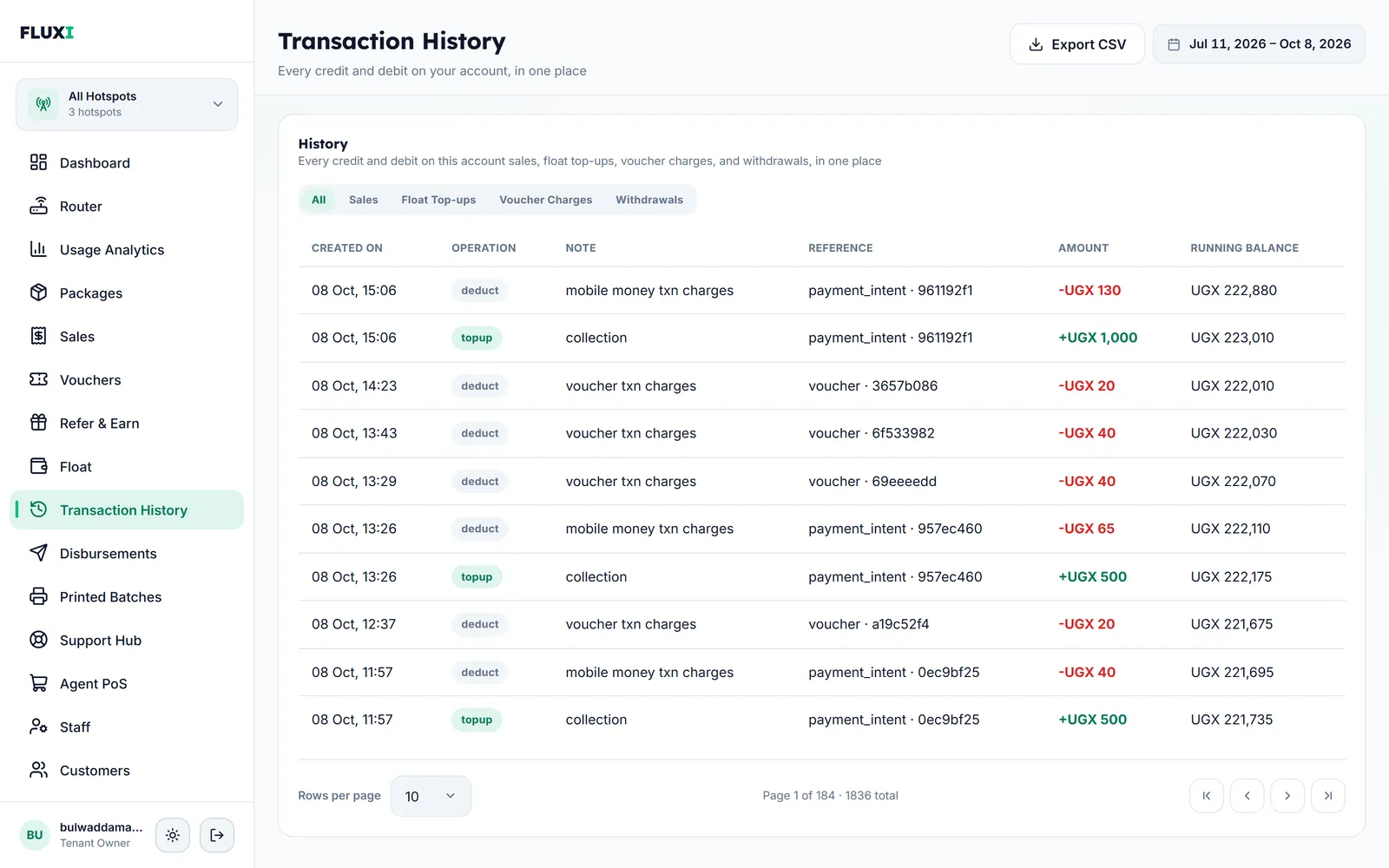1389x868 pixels.
Task: Switch to the All filter tab
Action: point(319,200)
